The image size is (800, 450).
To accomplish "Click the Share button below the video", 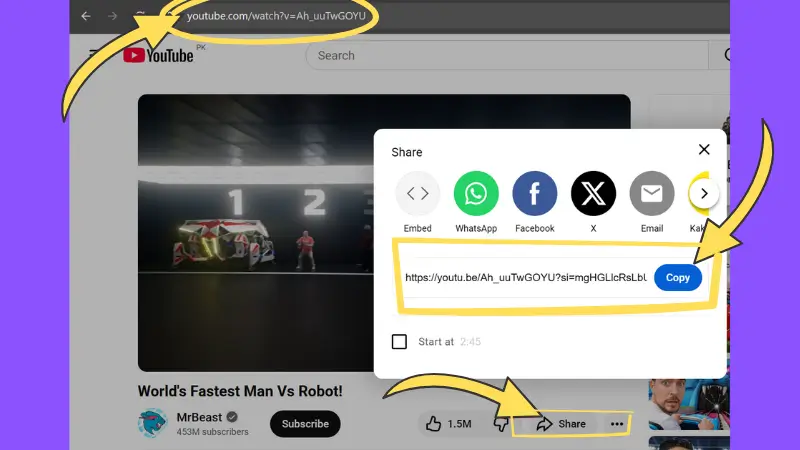I will 561,424.
